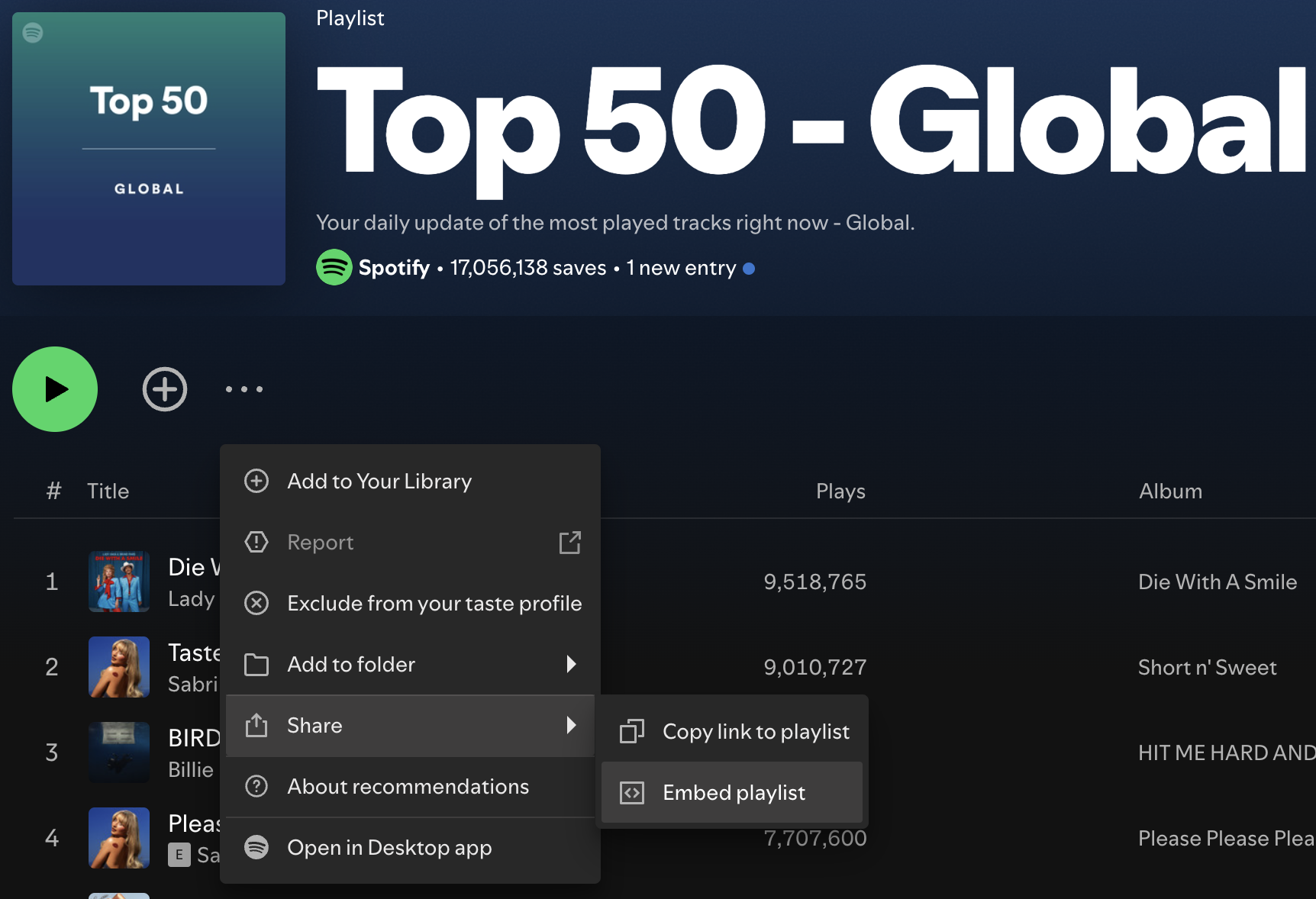This screenshot has width=1316, height=899.
Task: Click the embed code icon in the submenu
Action: [x=632, y=793]
